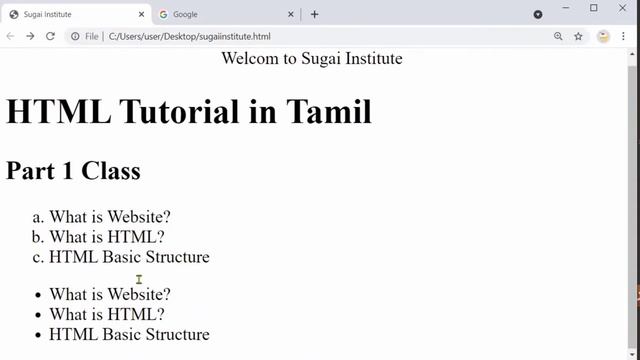Click ordered item 'c. HTML Basic Structure'
The image size is (640, 360).
coord(121,257)
